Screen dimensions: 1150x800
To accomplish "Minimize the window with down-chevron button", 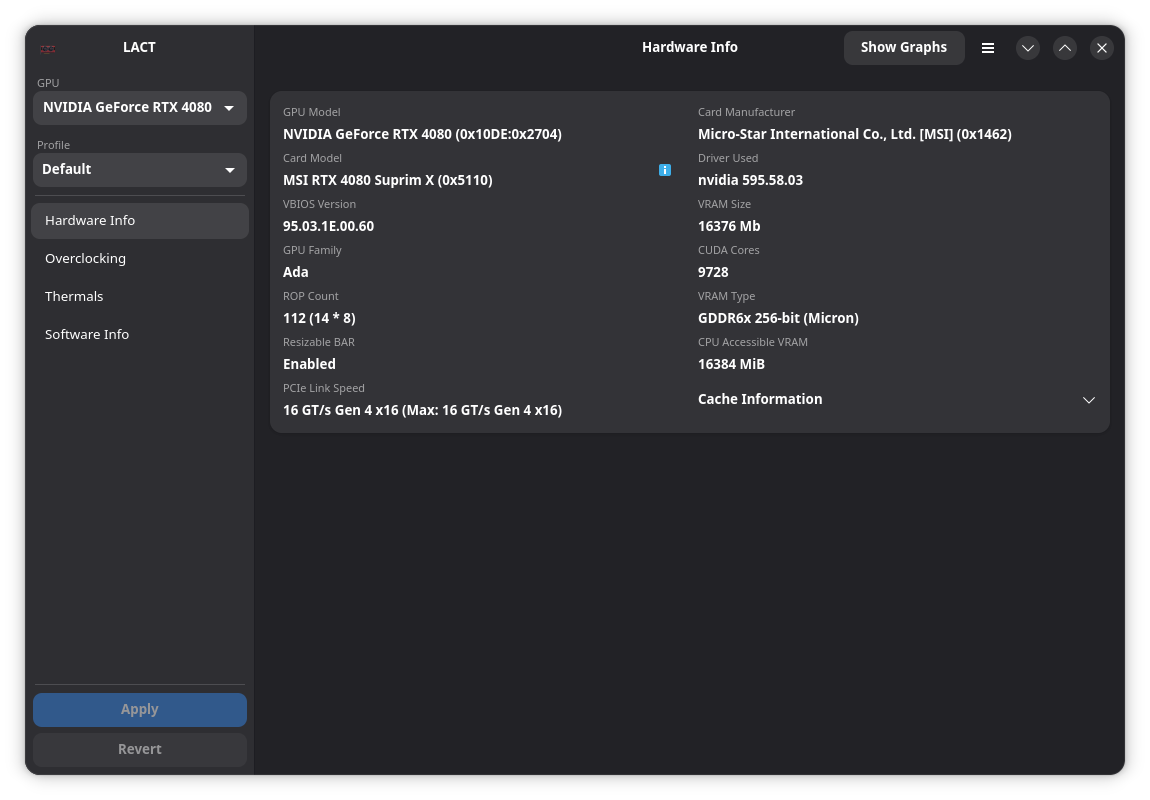I will [1028, 48].
